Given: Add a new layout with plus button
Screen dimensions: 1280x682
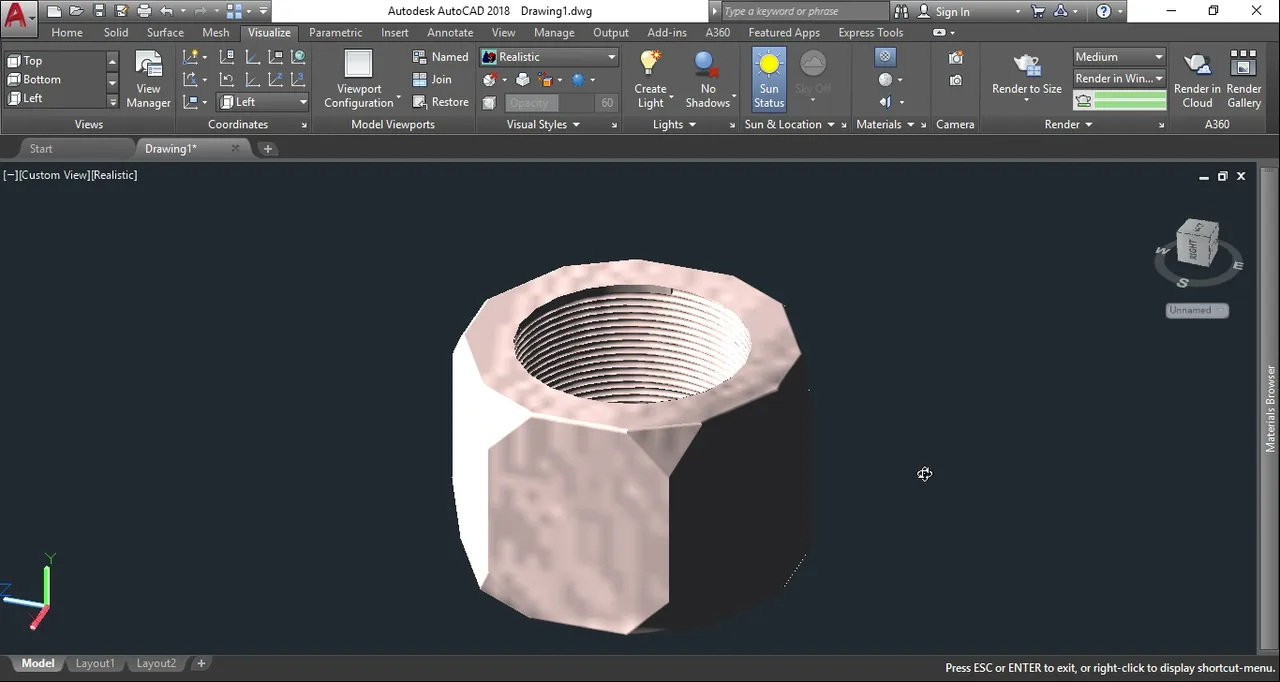Looking at the screenshot, I should pos(201,663).
